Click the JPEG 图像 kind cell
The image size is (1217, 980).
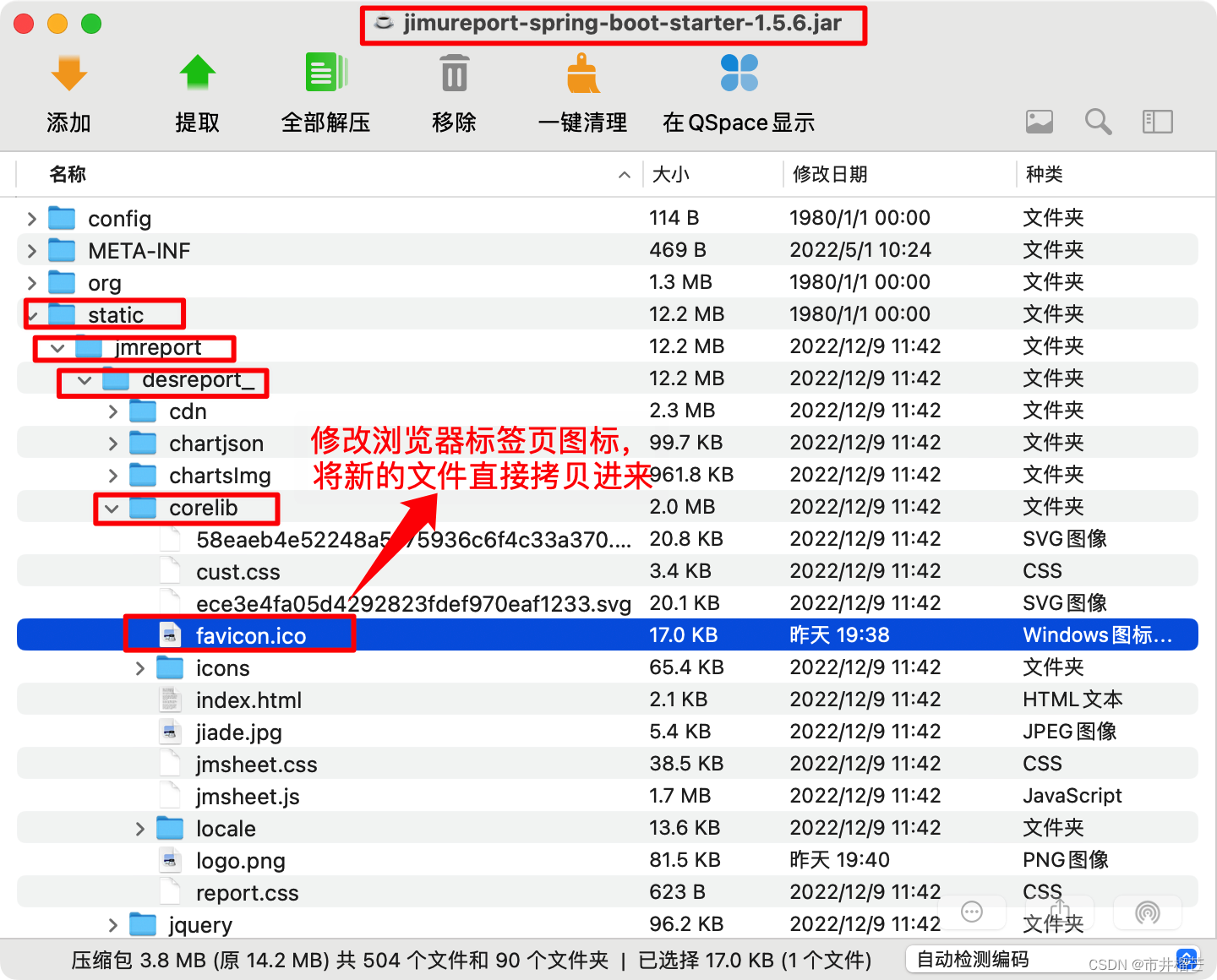(x=1069, y=732)
